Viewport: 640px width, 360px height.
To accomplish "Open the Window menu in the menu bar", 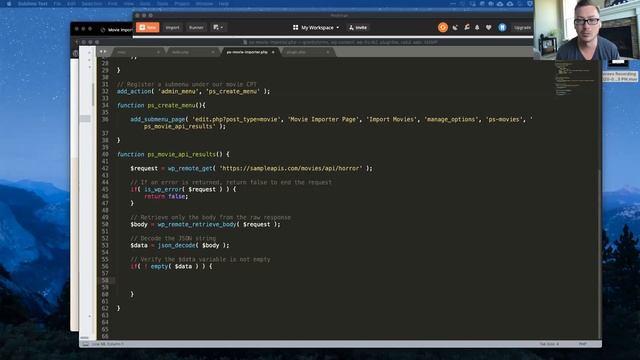I will pyautogui.click(x=204, y=4).
